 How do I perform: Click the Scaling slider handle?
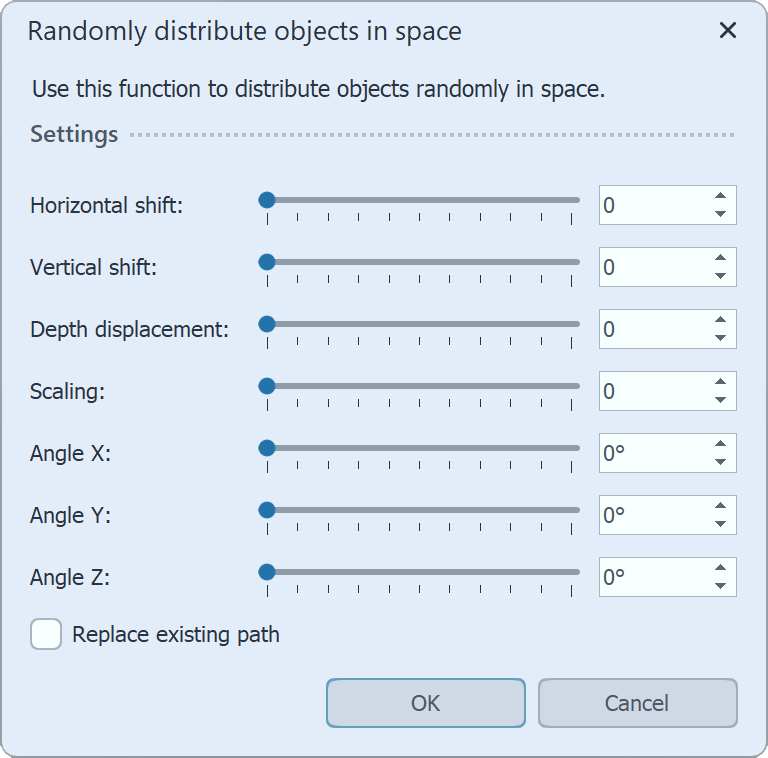[267, 386]
